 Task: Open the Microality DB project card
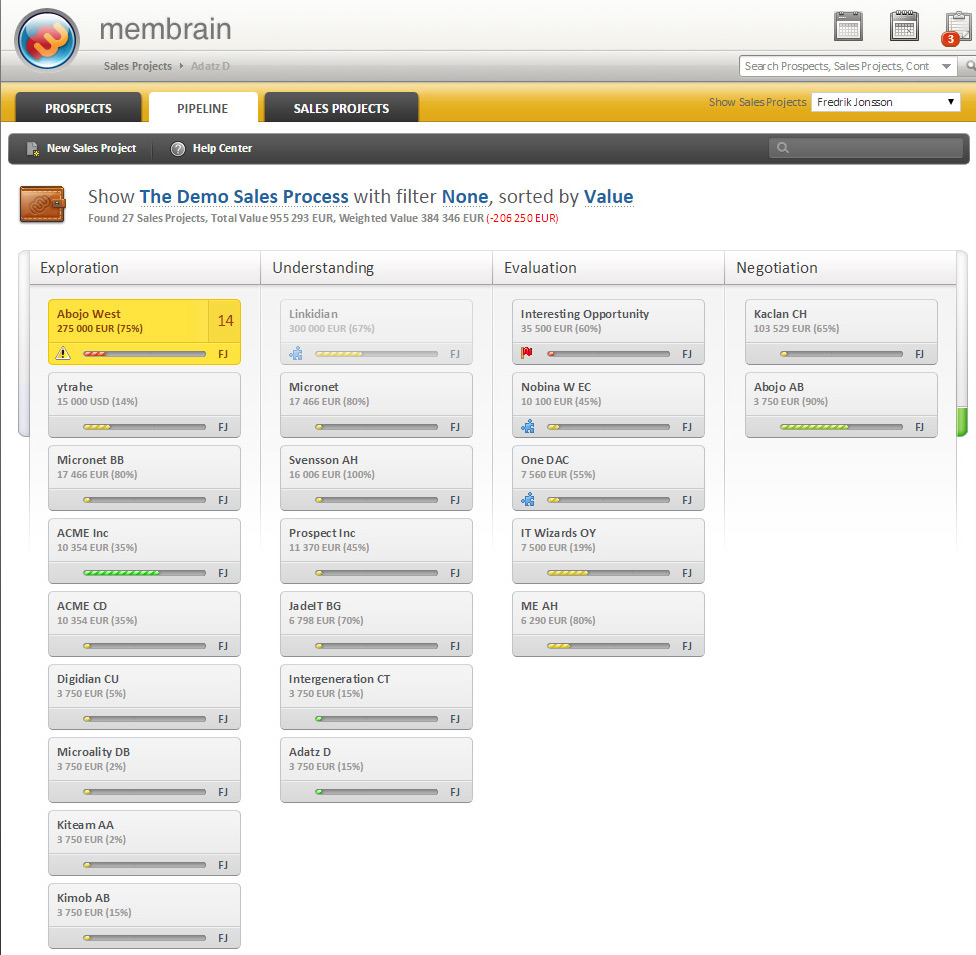coord(144,769)
